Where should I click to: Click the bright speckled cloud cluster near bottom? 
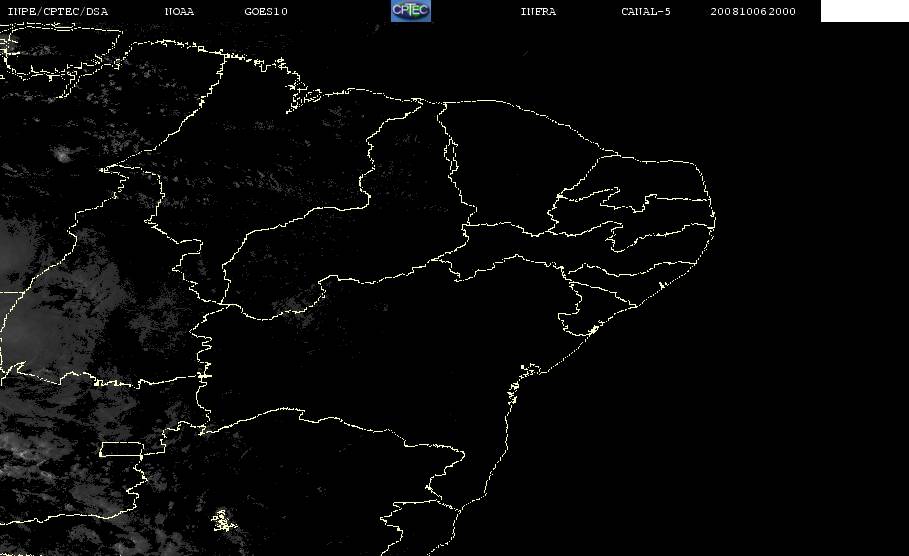tap(224, 521)
